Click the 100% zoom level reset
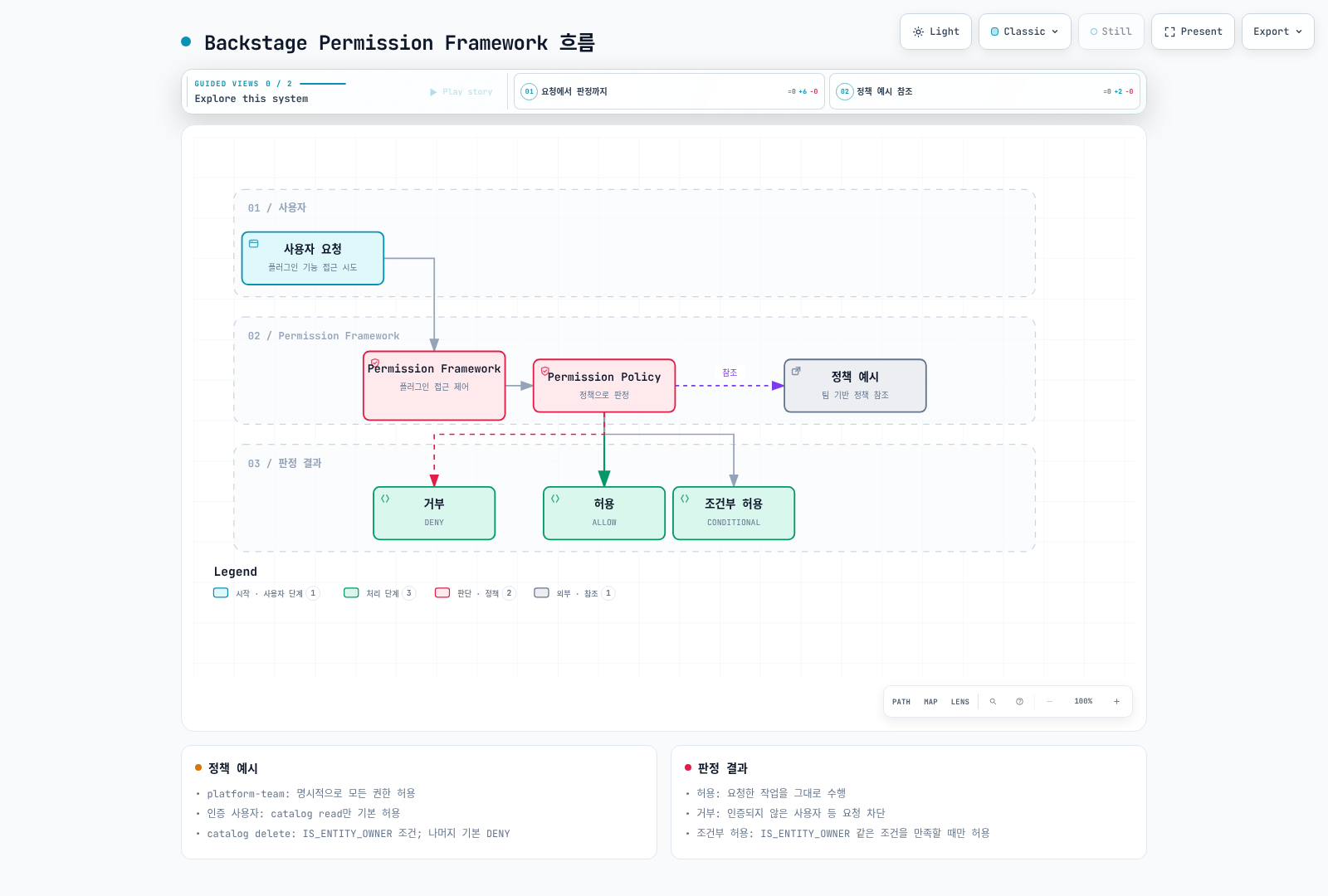The width and height of the screenshot is (1328, 896). coord(1083,702)
